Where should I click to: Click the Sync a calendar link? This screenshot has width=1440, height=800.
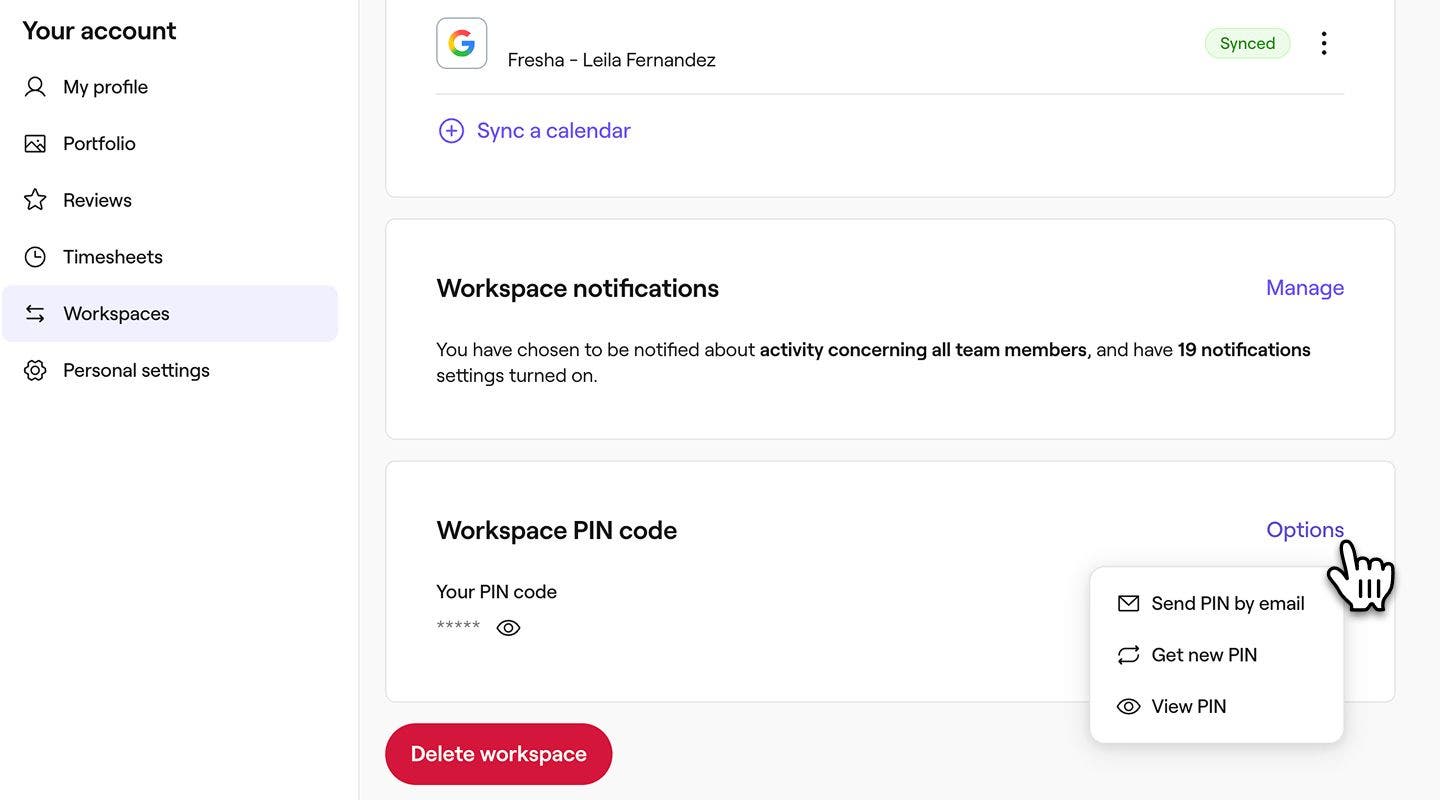[553, 131]
